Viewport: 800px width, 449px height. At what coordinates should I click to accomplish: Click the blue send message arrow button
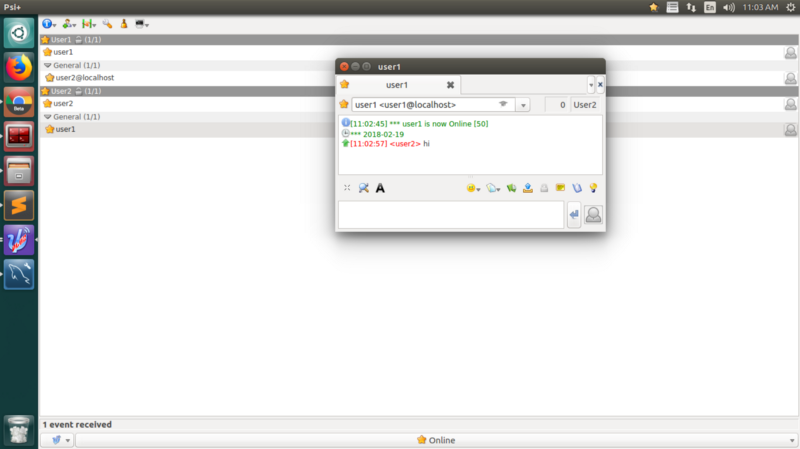click(x=574, y=215)
